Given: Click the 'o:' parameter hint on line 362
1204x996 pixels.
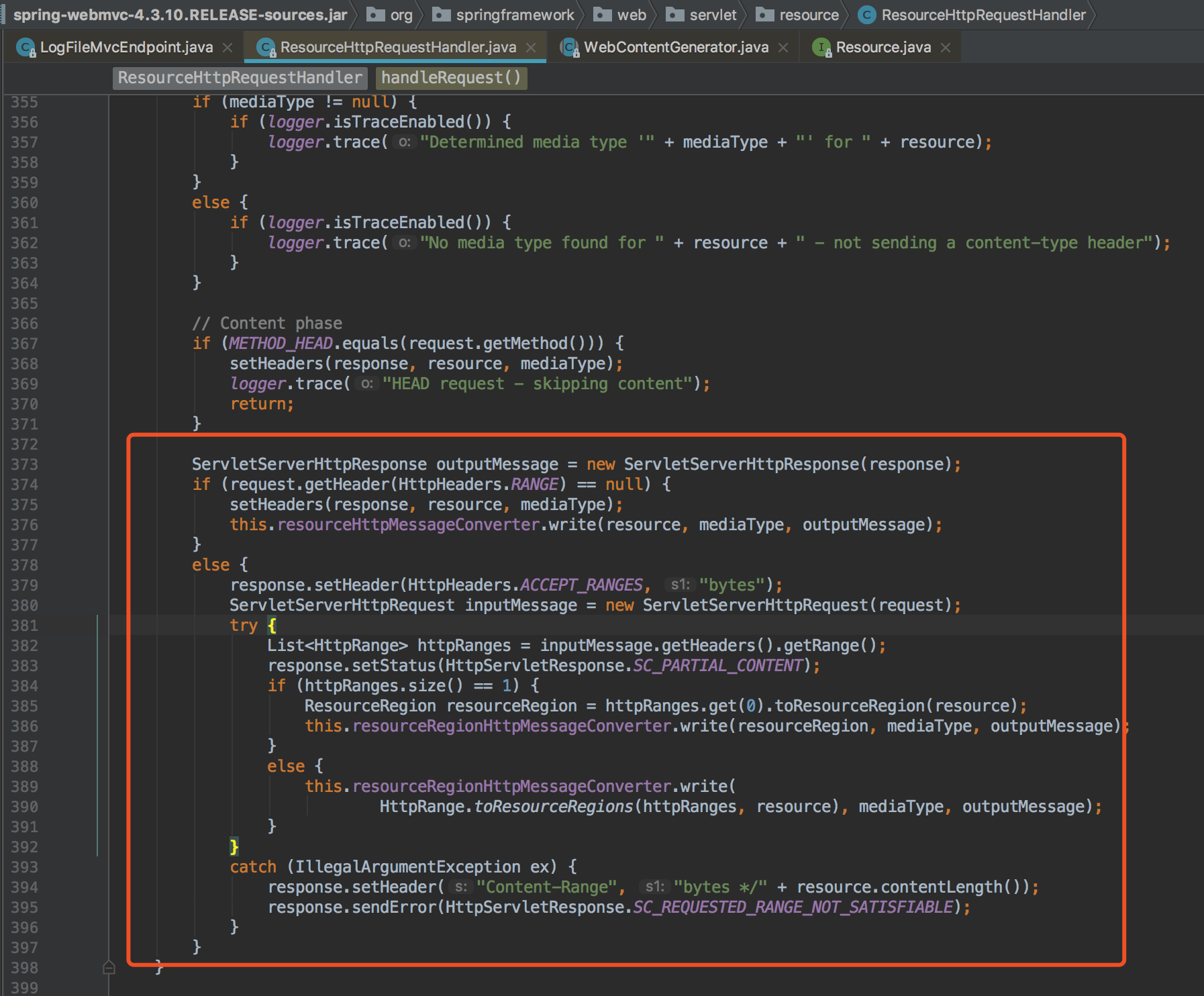Looking at the screenshot, I should pos(405,243).
